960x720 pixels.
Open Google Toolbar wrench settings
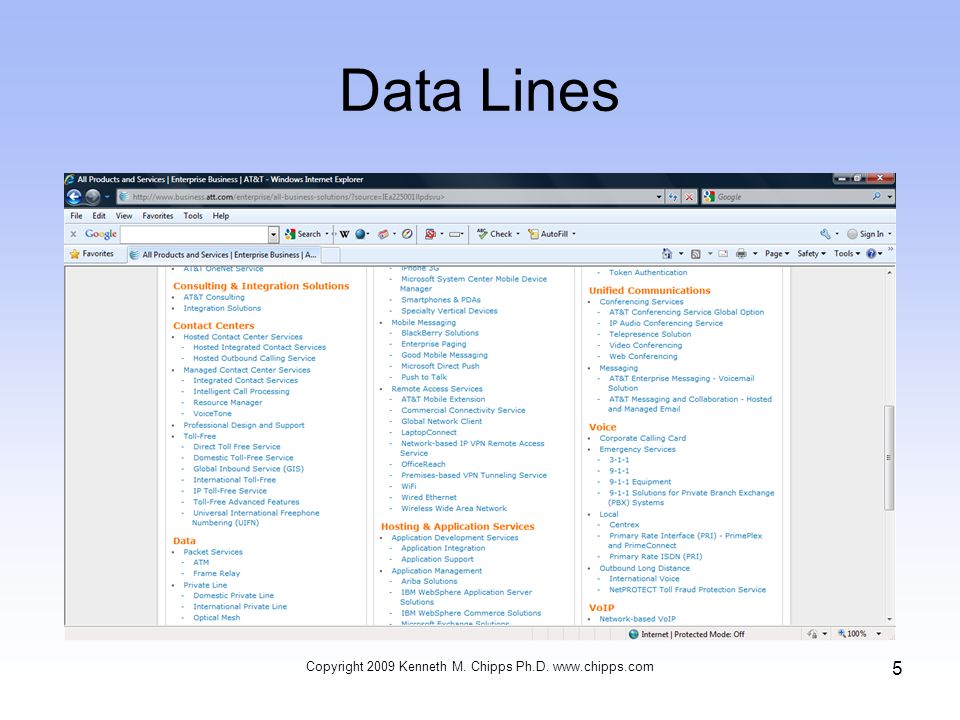click(x=825, y=234)
